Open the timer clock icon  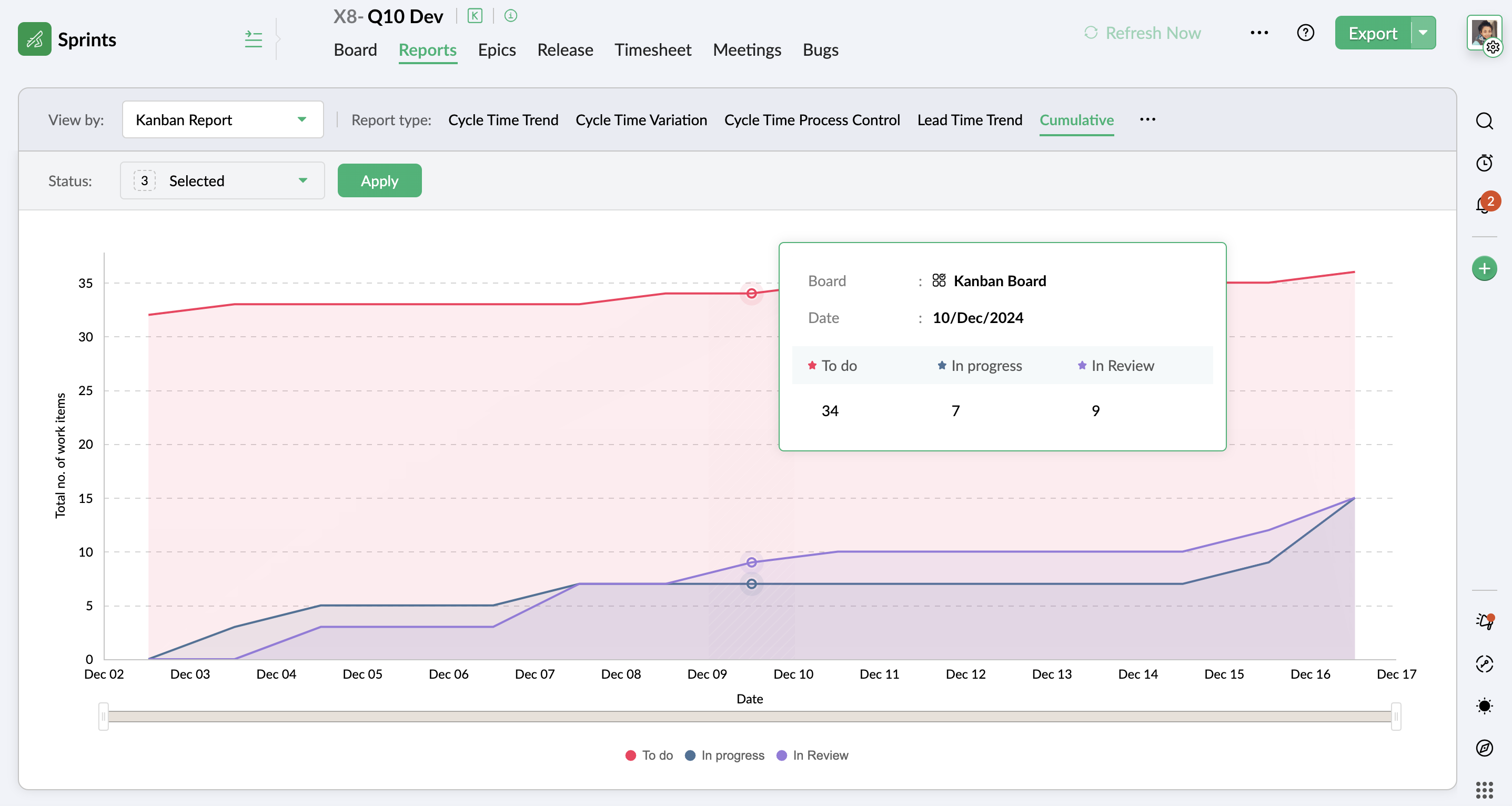[x=1484, y=163]
